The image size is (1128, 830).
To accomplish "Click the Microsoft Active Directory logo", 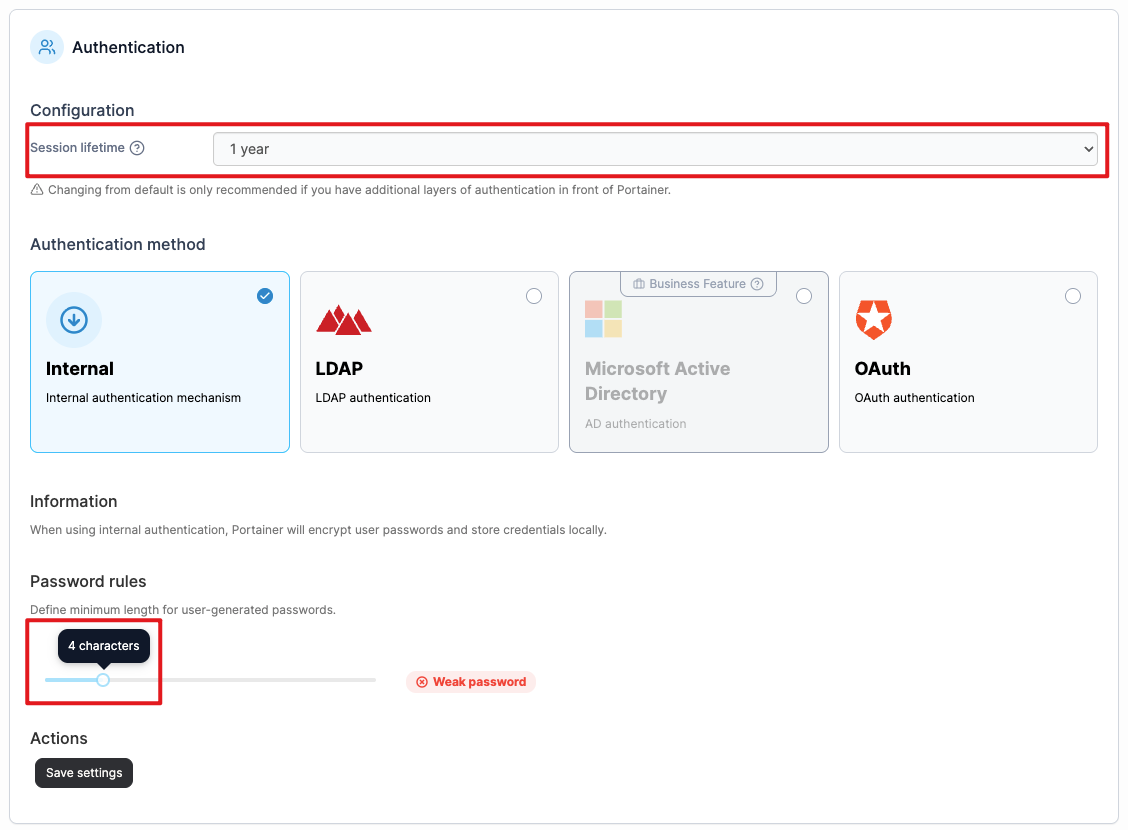I will click(x=604, y=319).
